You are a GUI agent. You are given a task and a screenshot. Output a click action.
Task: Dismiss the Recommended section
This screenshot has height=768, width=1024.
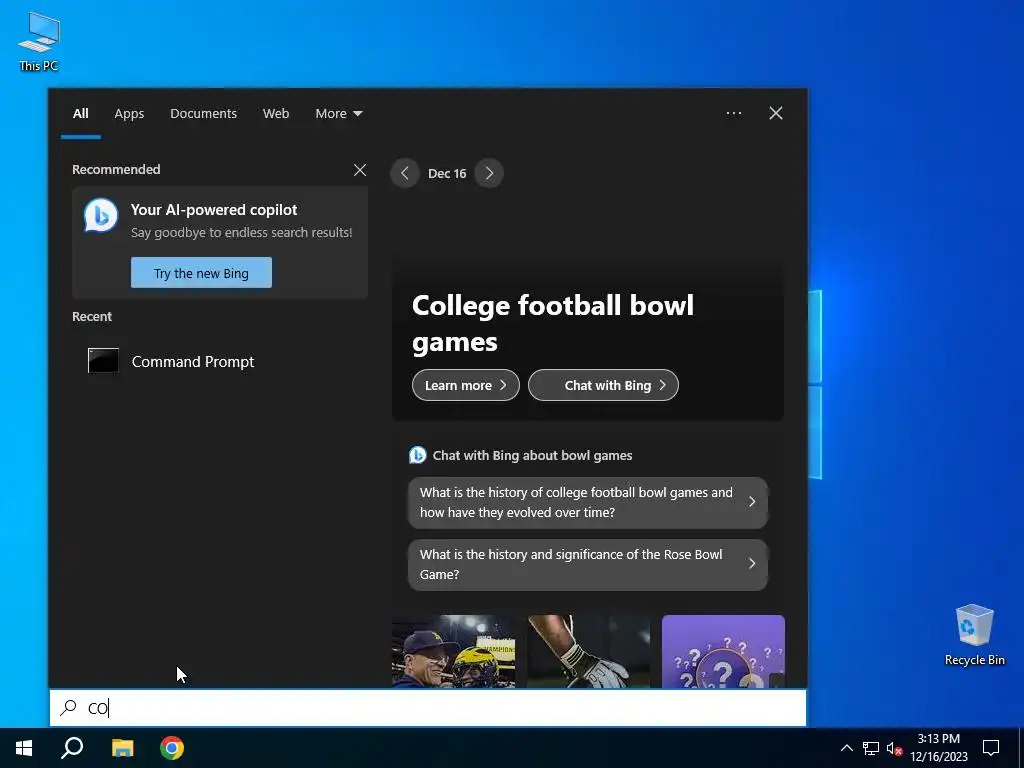pyautogui.click(x=360, y=170)
